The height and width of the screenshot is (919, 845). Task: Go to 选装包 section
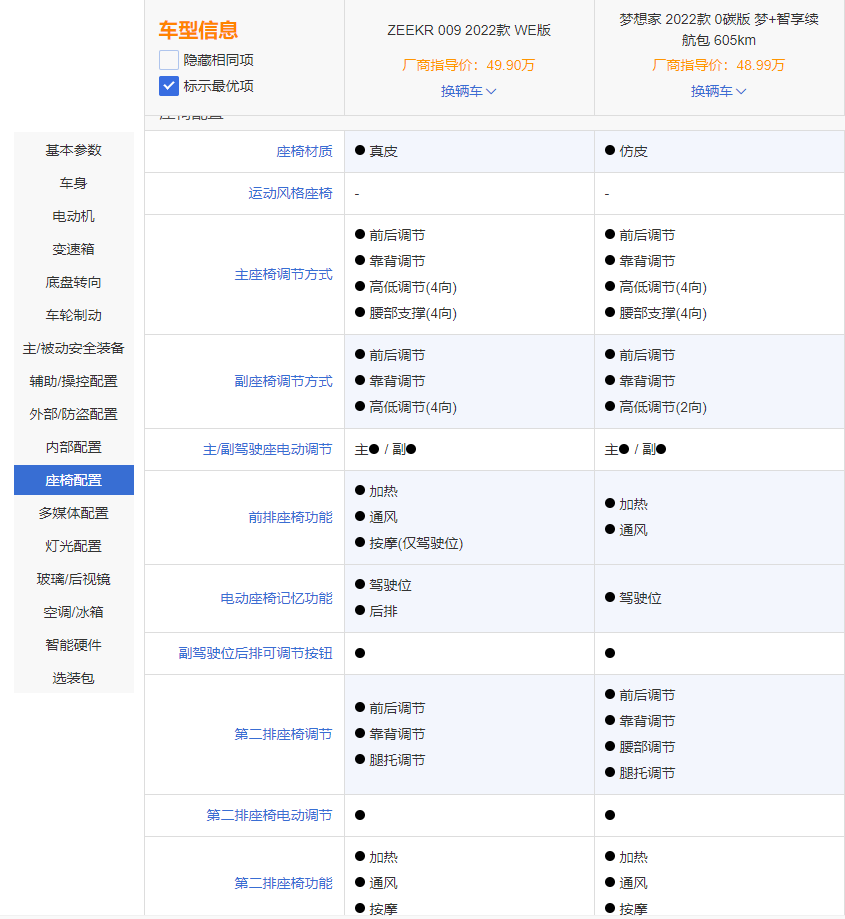pyautogui.click(x=73, y=678)
